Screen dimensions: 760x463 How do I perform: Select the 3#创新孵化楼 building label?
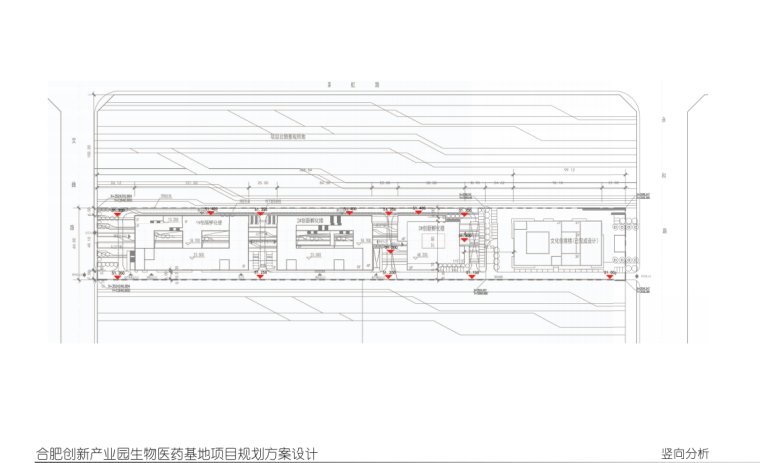pyautogui.click(x=429, y=227)
